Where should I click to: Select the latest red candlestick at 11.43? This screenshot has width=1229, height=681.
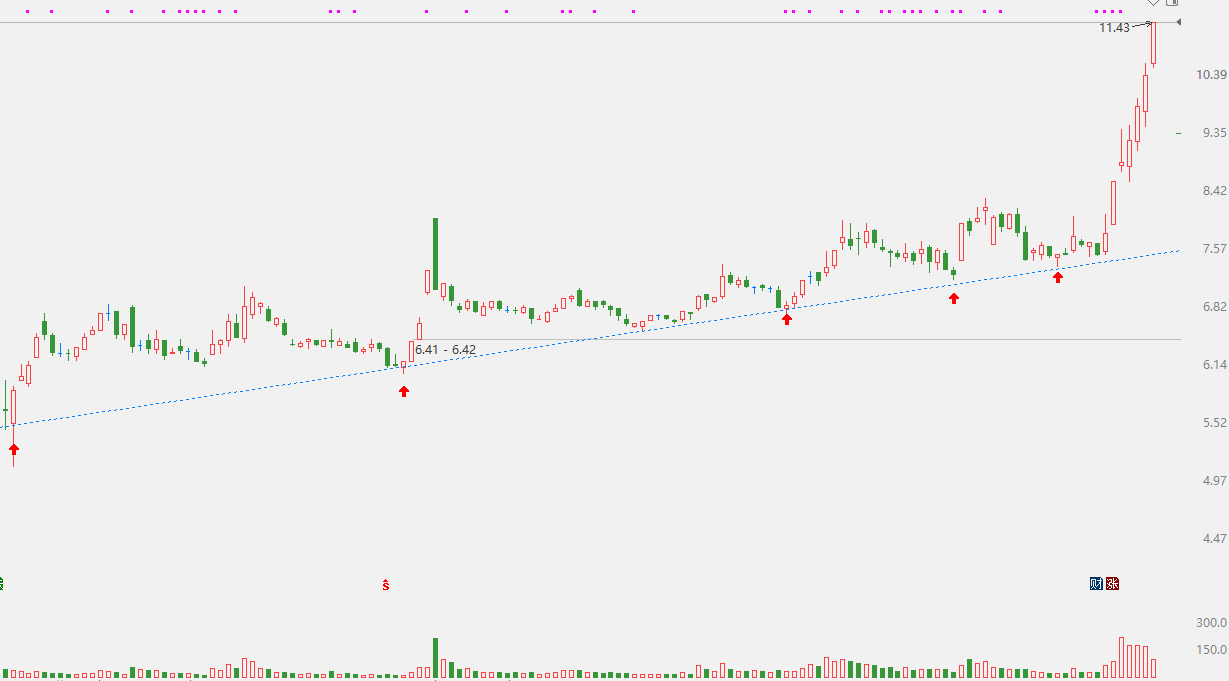1153,43
